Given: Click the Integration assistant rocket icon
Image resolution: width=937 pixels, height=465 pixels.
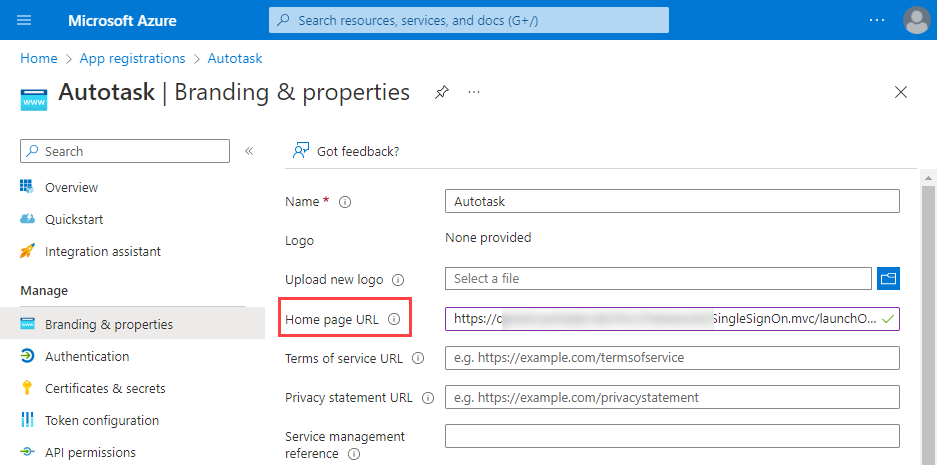Looking at the screenshot, I should point(27,251).
